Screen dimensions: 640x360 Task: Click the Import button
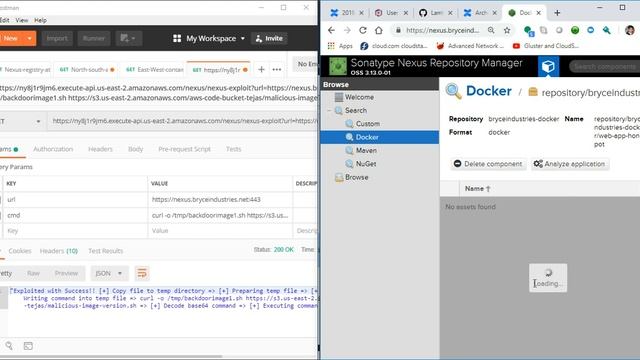57,38
